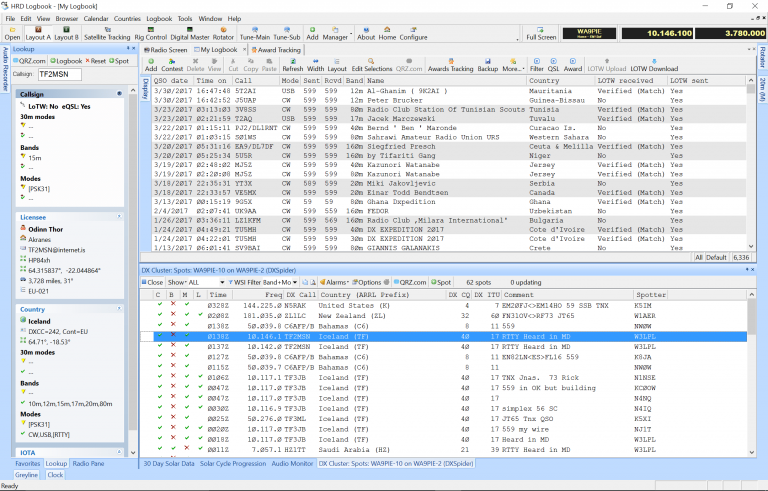
Task: Open Digital Master from toolbar
Action: [x=190, y=33]
